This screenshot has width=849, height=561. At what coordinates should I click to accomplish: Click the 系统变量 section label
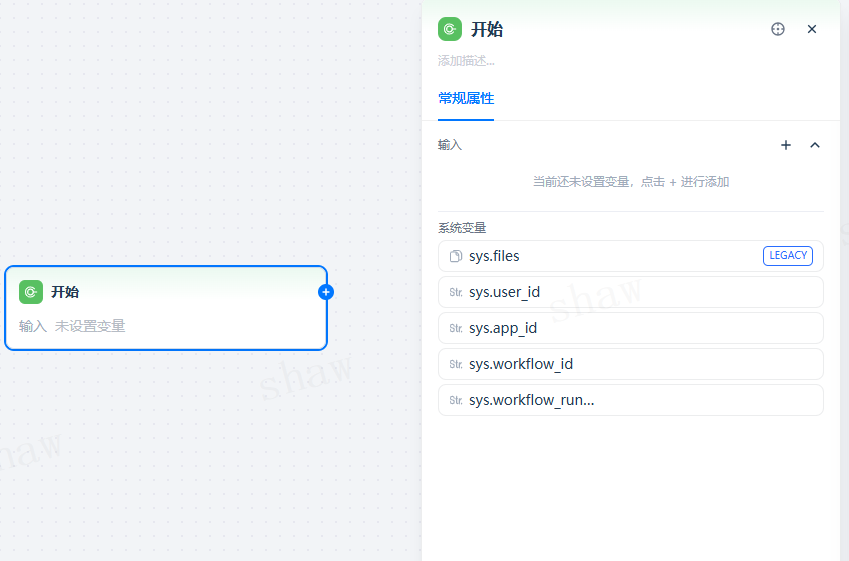click(462, 228)
